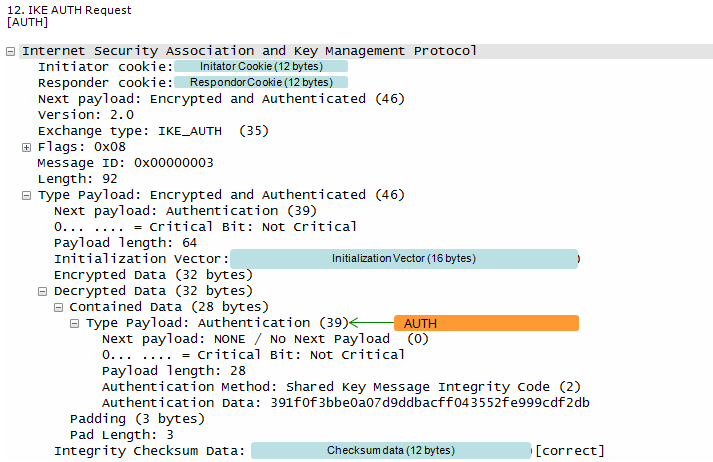Select the Encrypted Data (32 bytes) row
The width and height of the screenshot is (713, 462).
click(x=153, y=275)
